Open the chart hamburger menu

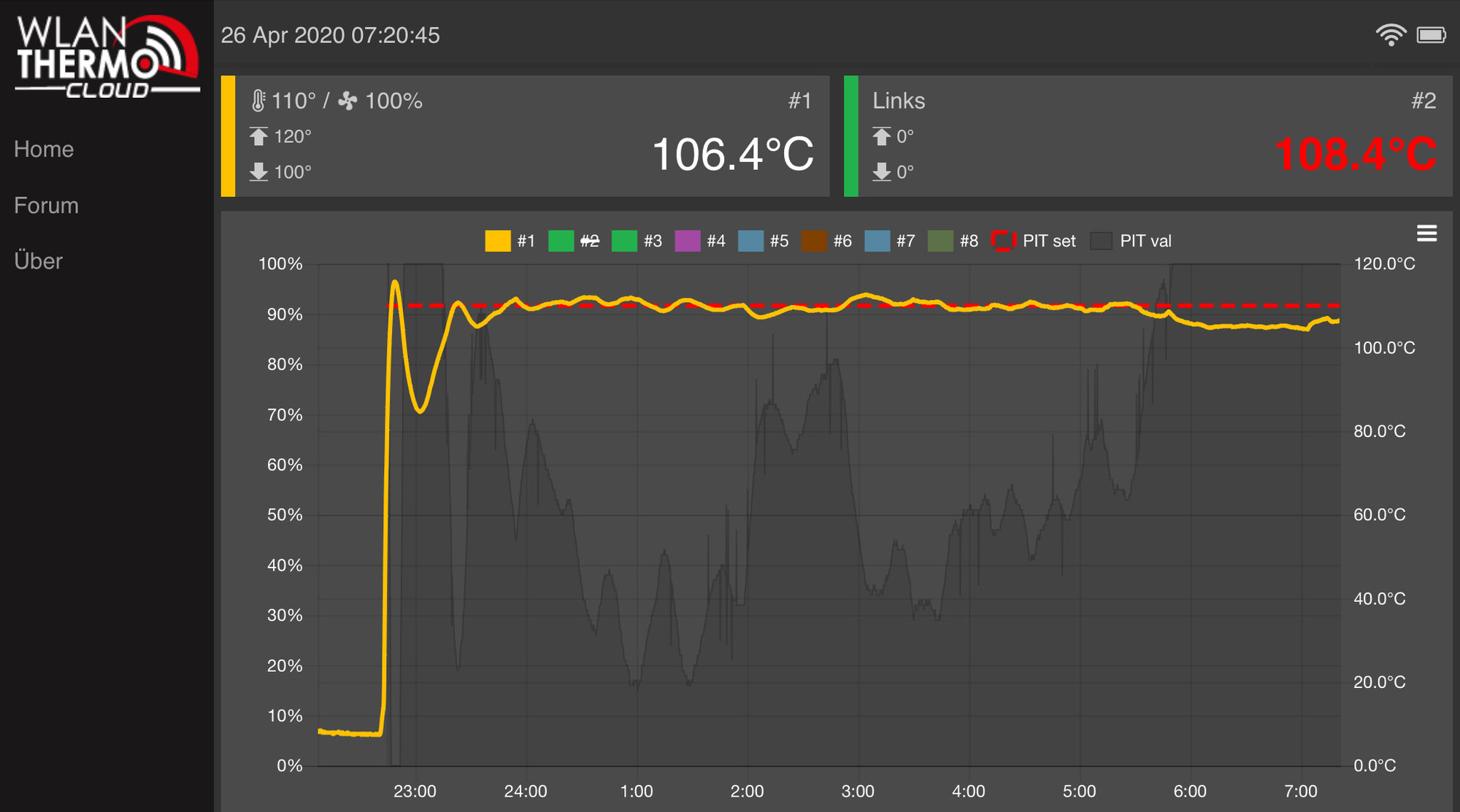1426,233
